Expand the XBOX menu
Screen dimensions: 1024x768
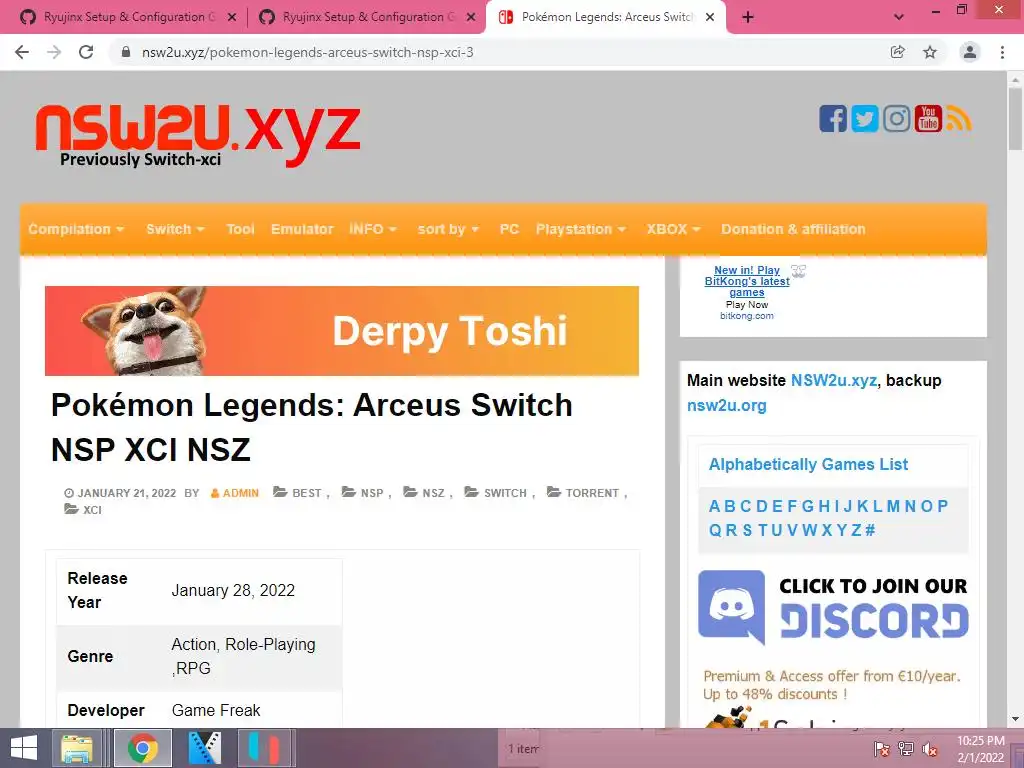tap(674, 229)
